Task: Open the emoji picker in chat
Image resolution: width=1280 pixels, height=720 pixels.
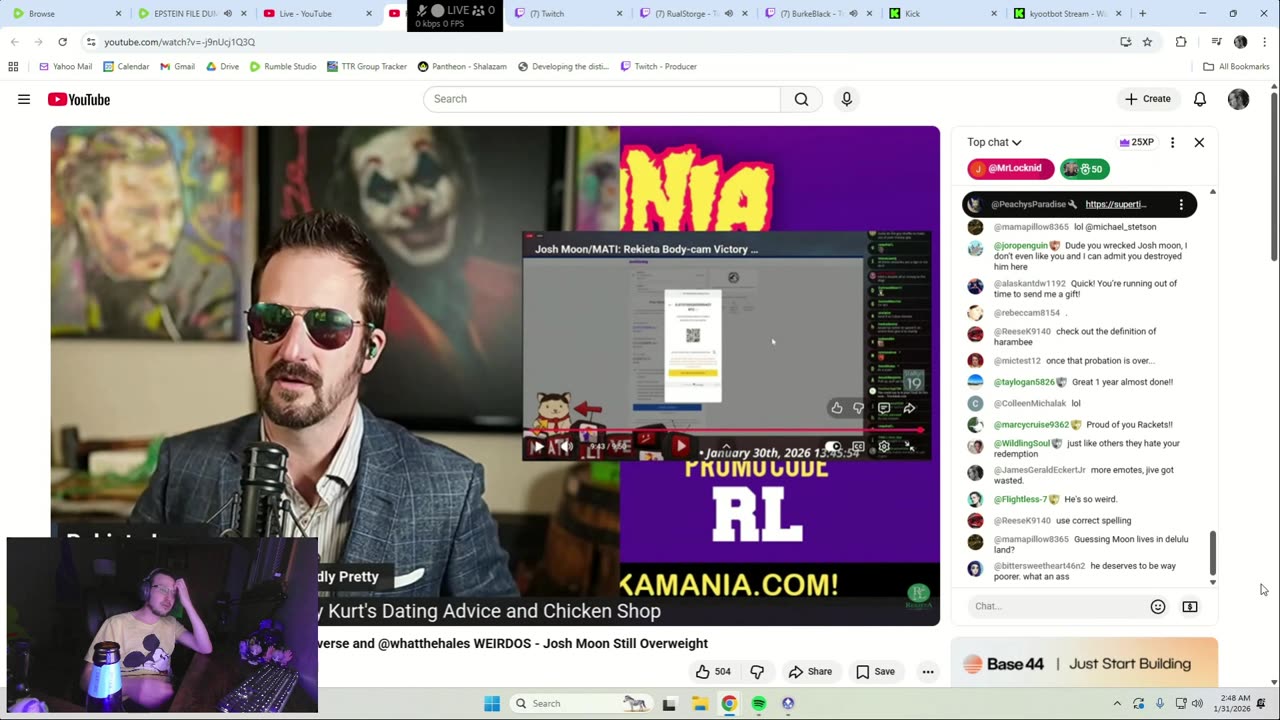Action: [x=1158, y=606]
